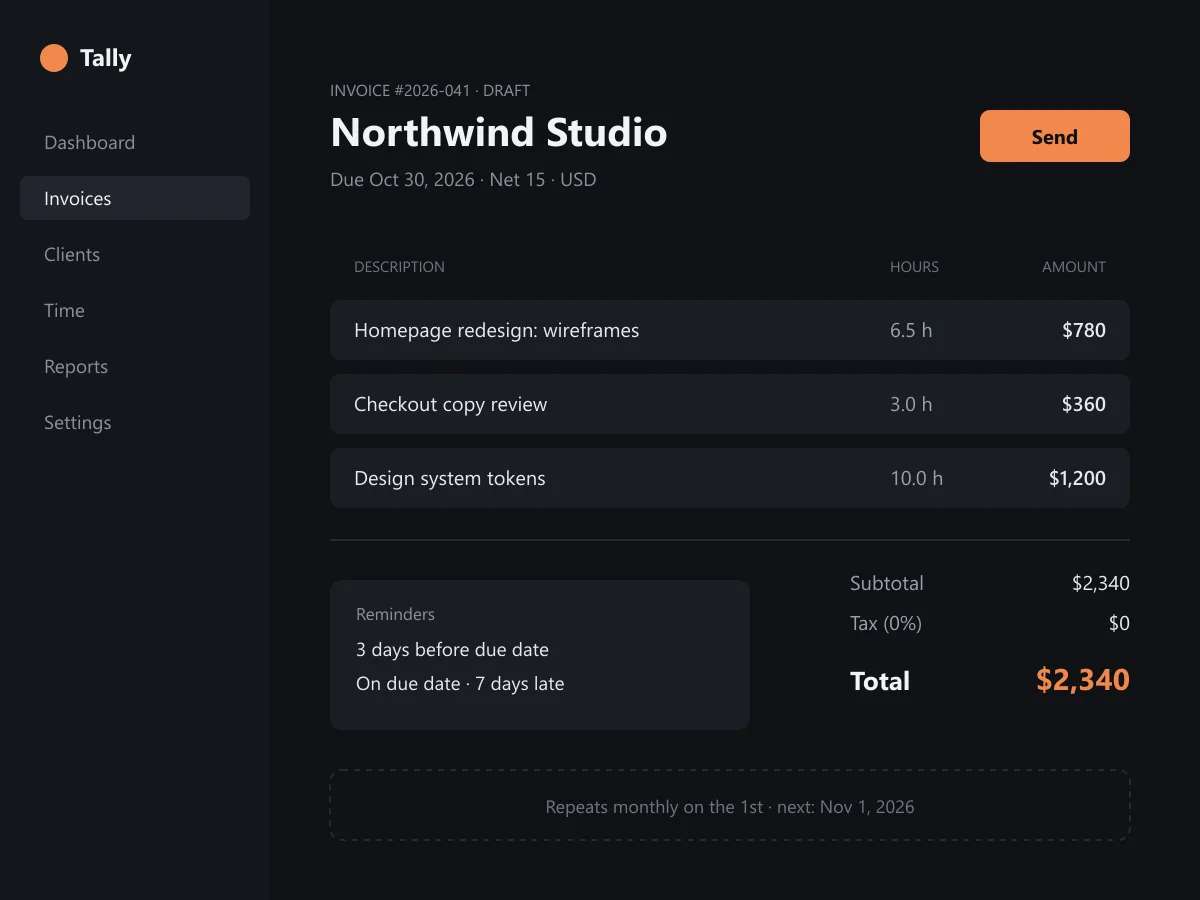Click the Invoice #2026-041 · Draft label
The height and width of the screenshot is (900, 1200).
pos(430,90)
